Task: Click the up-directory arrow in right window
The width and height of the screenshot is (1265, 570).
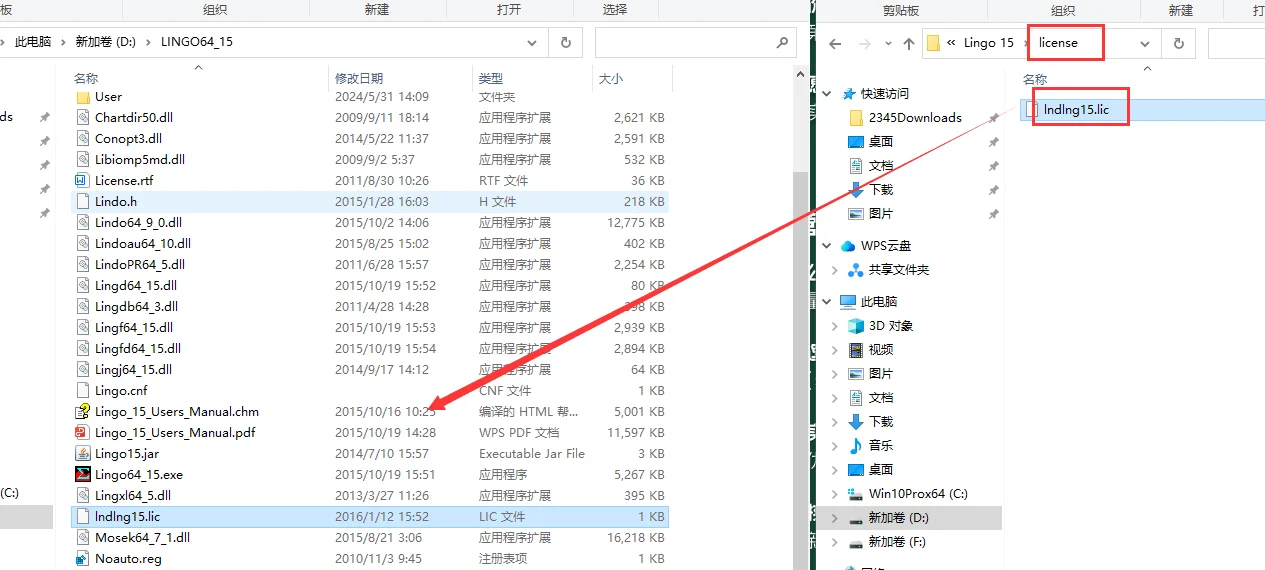Action: (908, 44)
